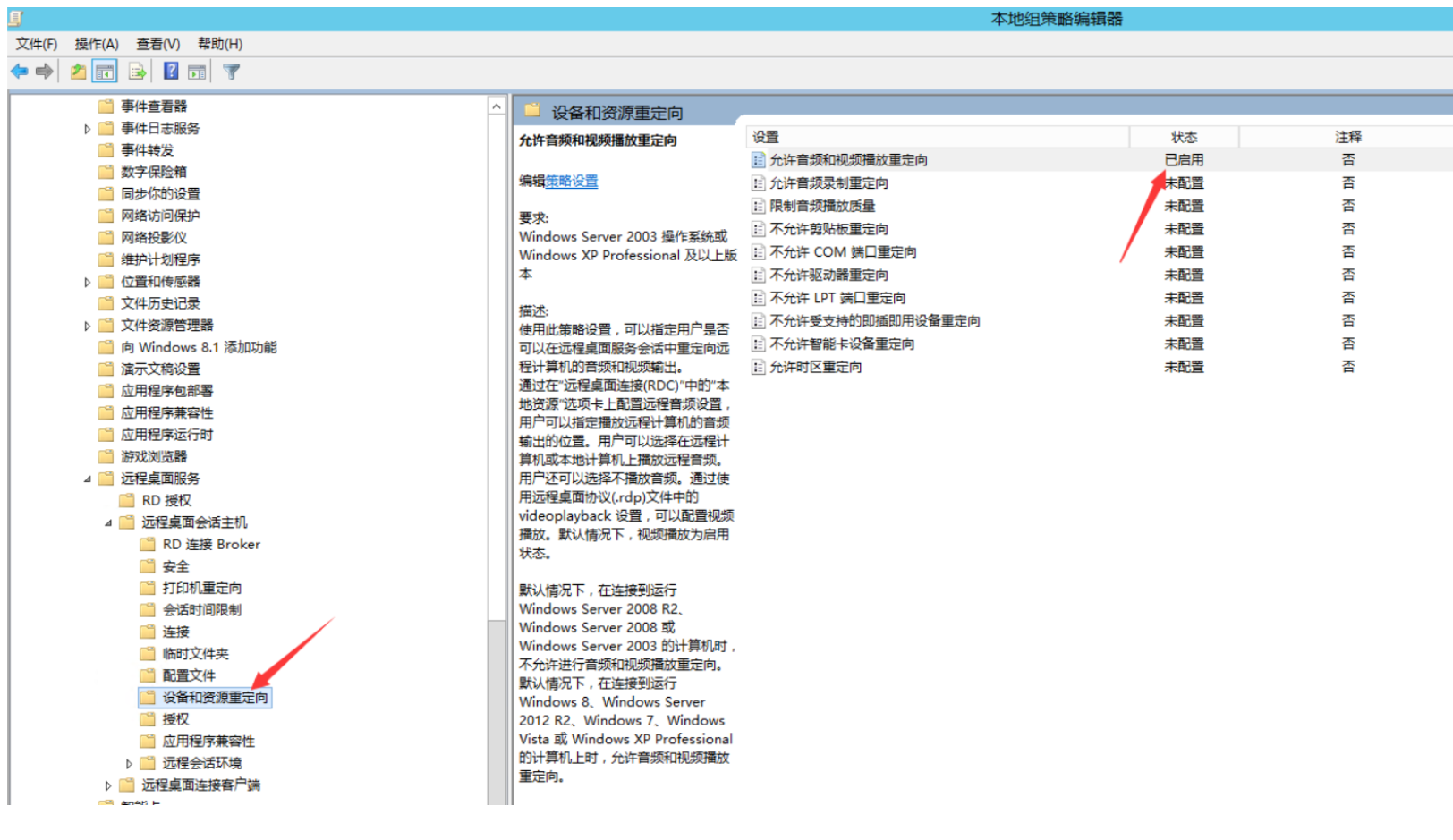This screenshot has height=840, width=1453.
Task: Select the 打印机重定向 folder in tree
Action: [201, 588]
